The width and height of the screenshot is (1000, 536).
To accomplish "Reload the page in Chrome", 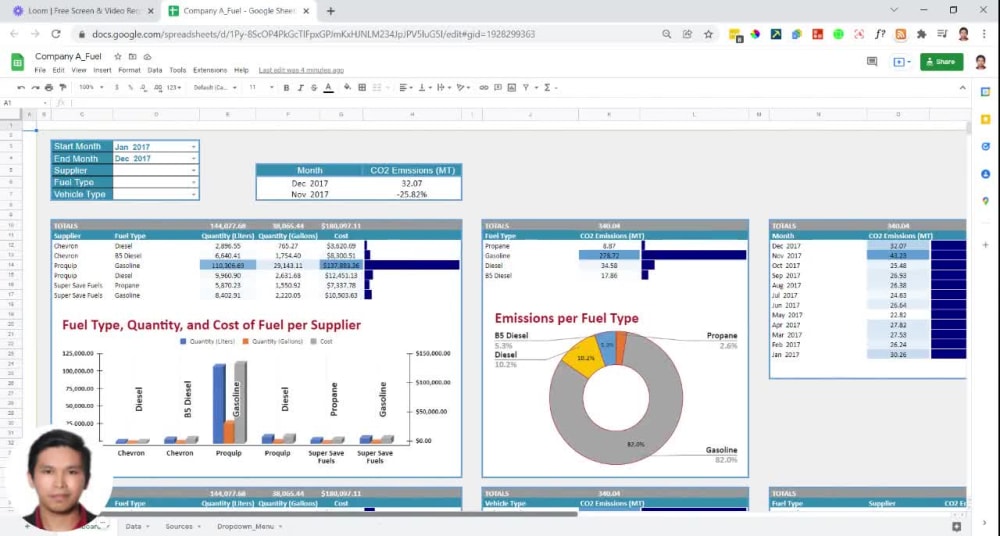I will [x=56, y=34].
